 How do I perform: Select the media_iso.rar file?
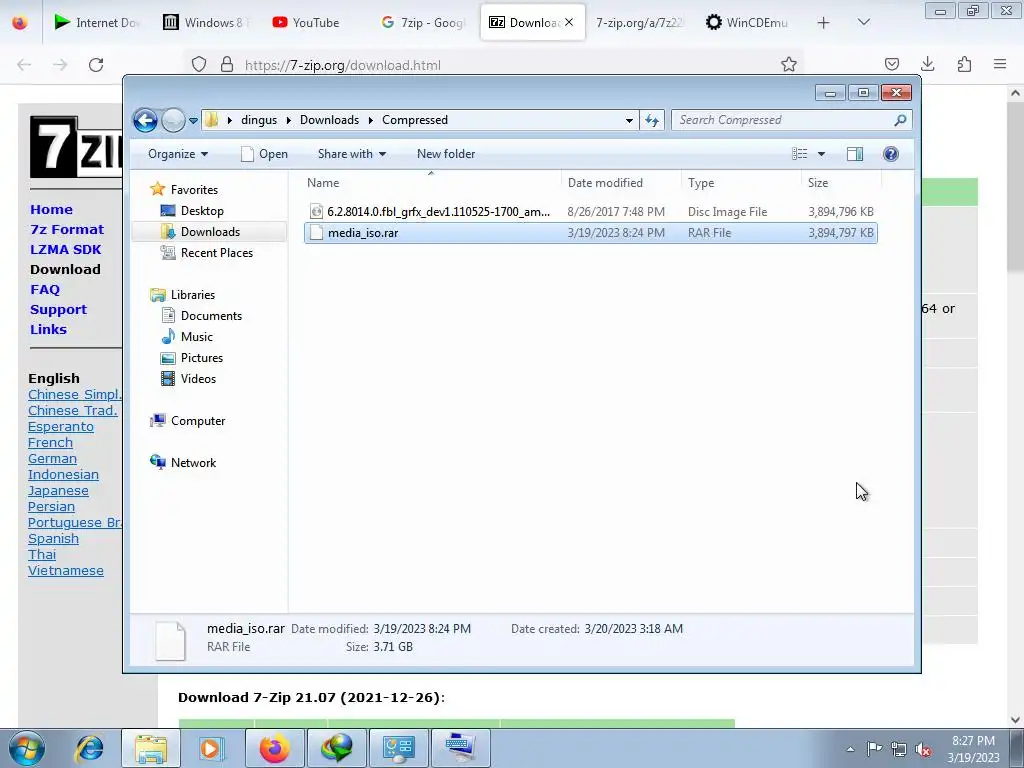(590, 233)
